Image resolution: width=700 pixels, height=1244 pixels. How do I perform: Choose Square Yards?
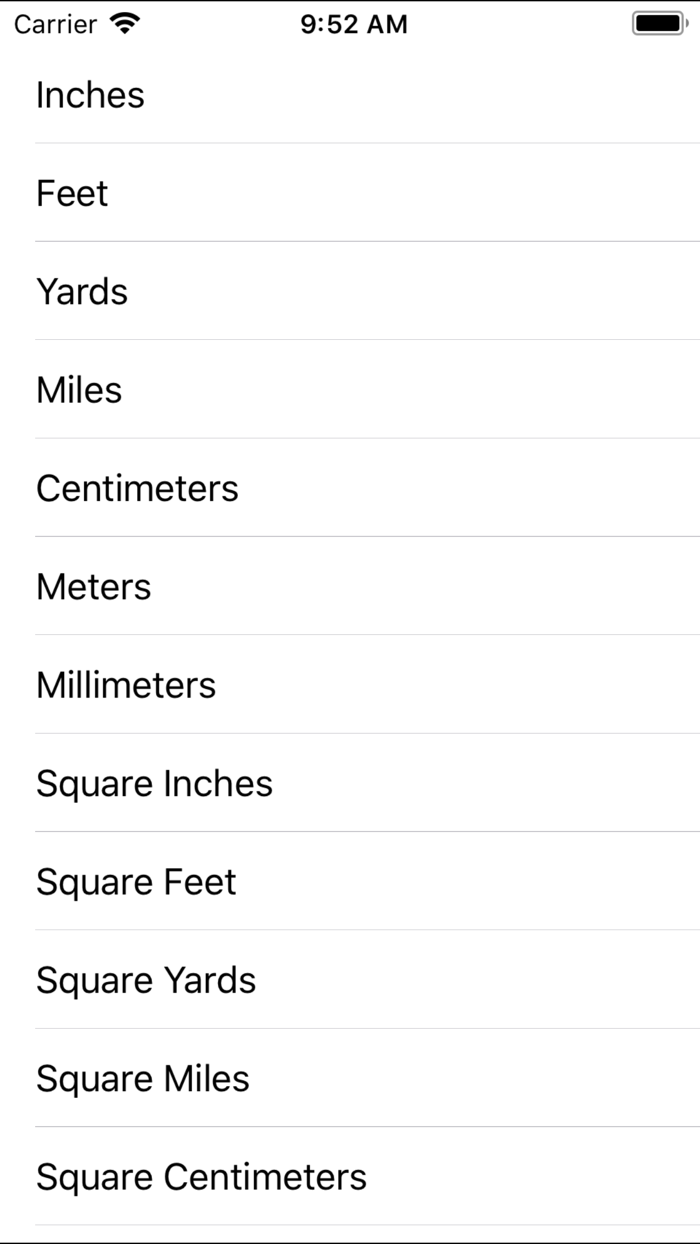[x=146, y=980]
